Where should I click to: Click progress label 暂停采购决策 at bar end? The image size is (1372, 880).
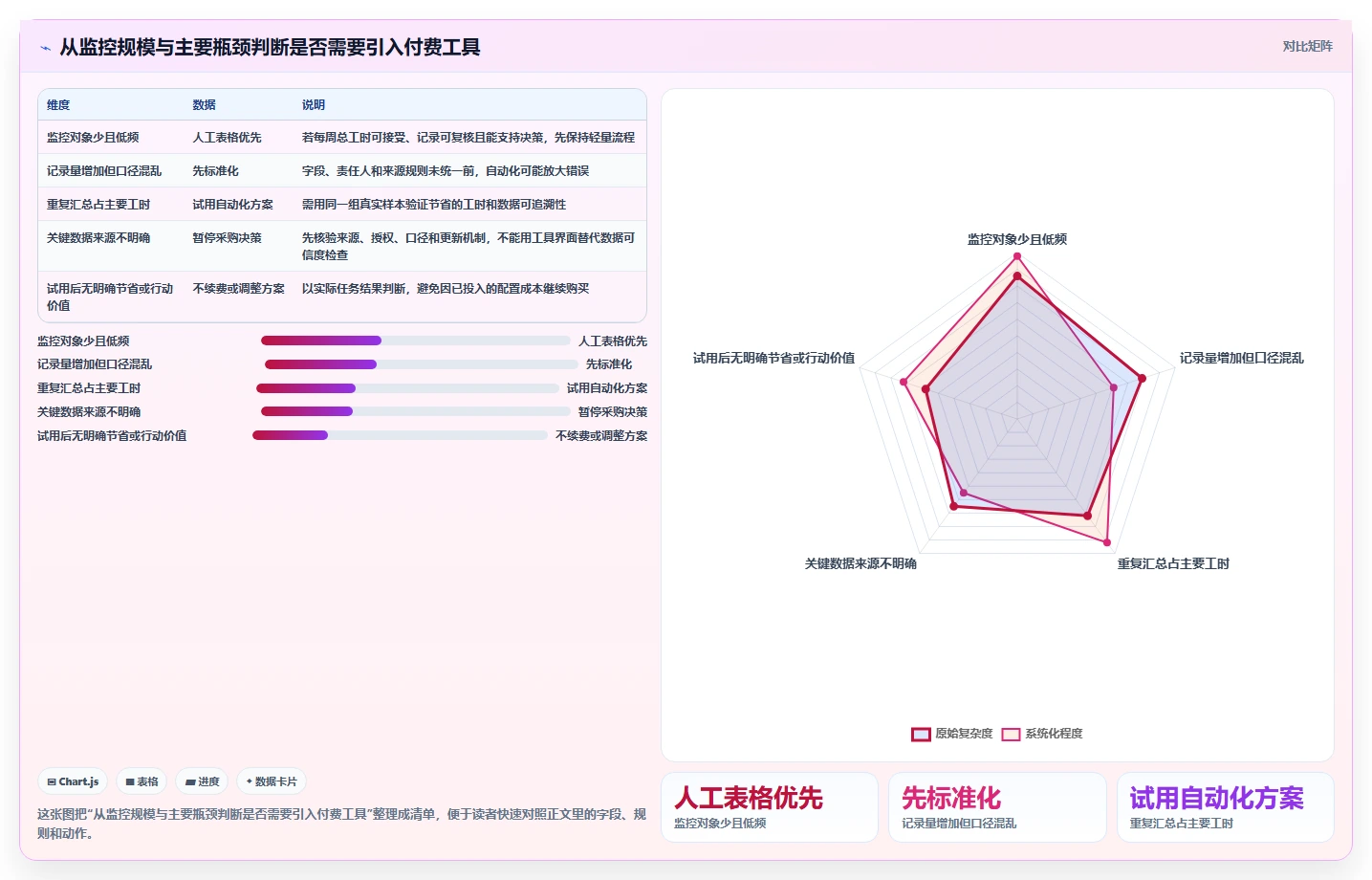[x=613, y=412]
